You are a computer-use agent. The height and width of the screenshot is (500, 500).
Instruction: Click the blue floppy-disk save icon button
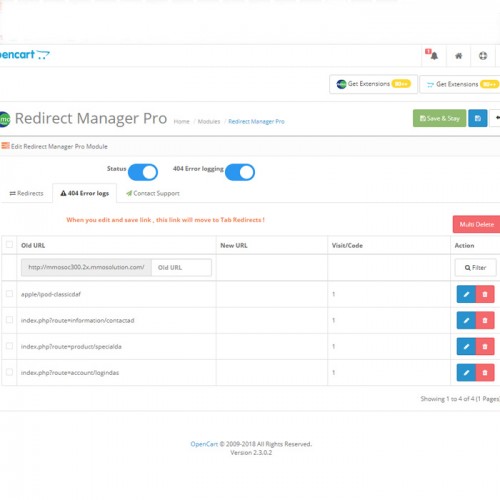point(478,118)
